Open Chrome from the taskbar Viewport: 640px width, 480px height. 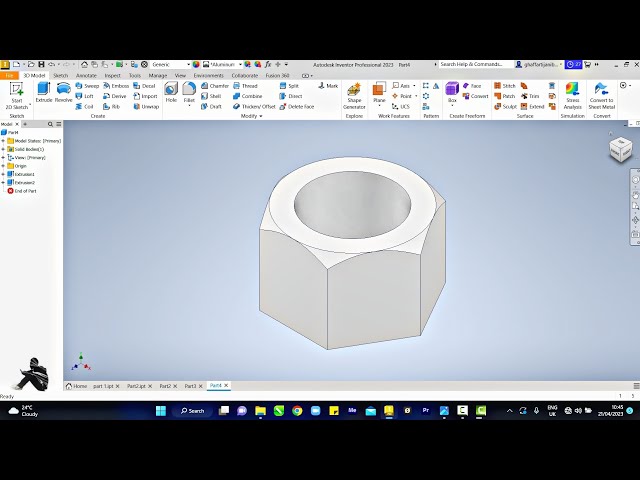[297, 411]
